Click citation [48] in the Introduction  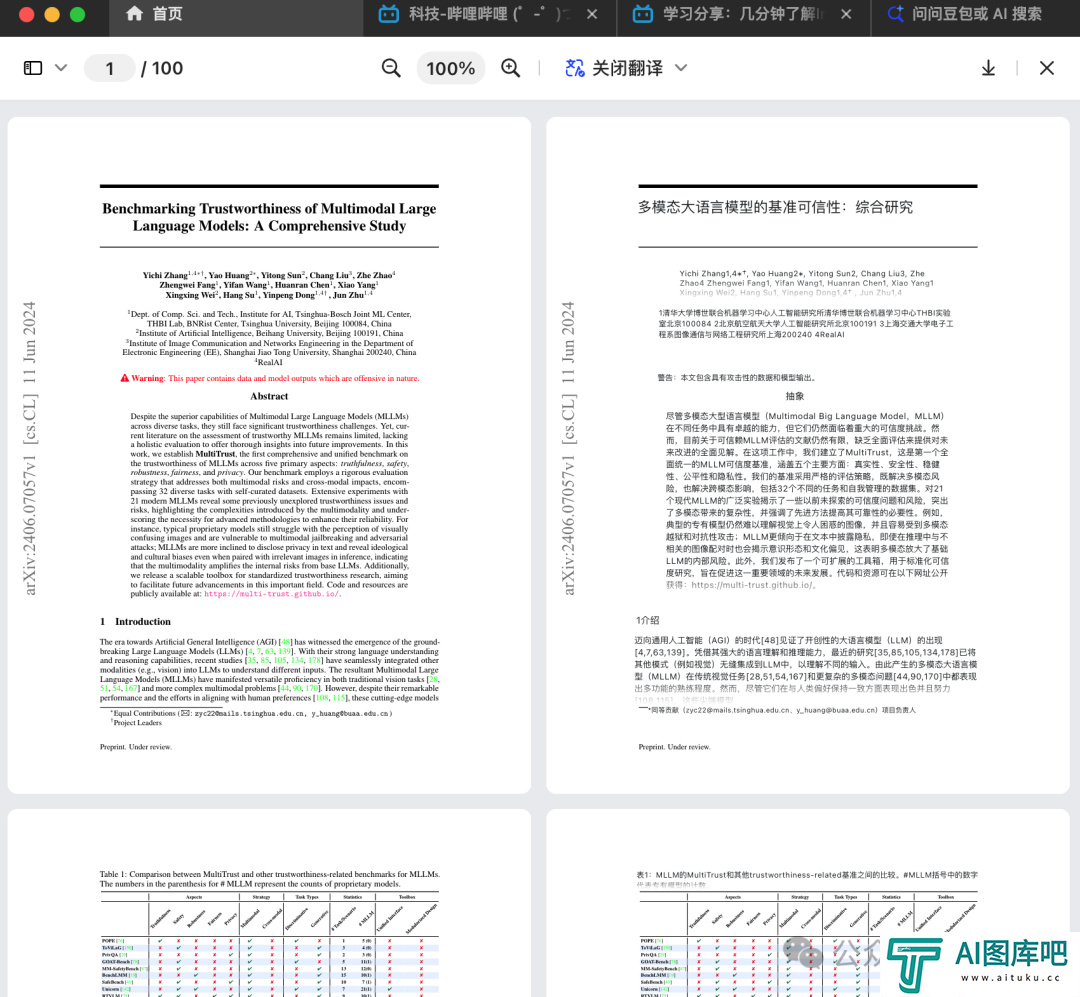285,641
